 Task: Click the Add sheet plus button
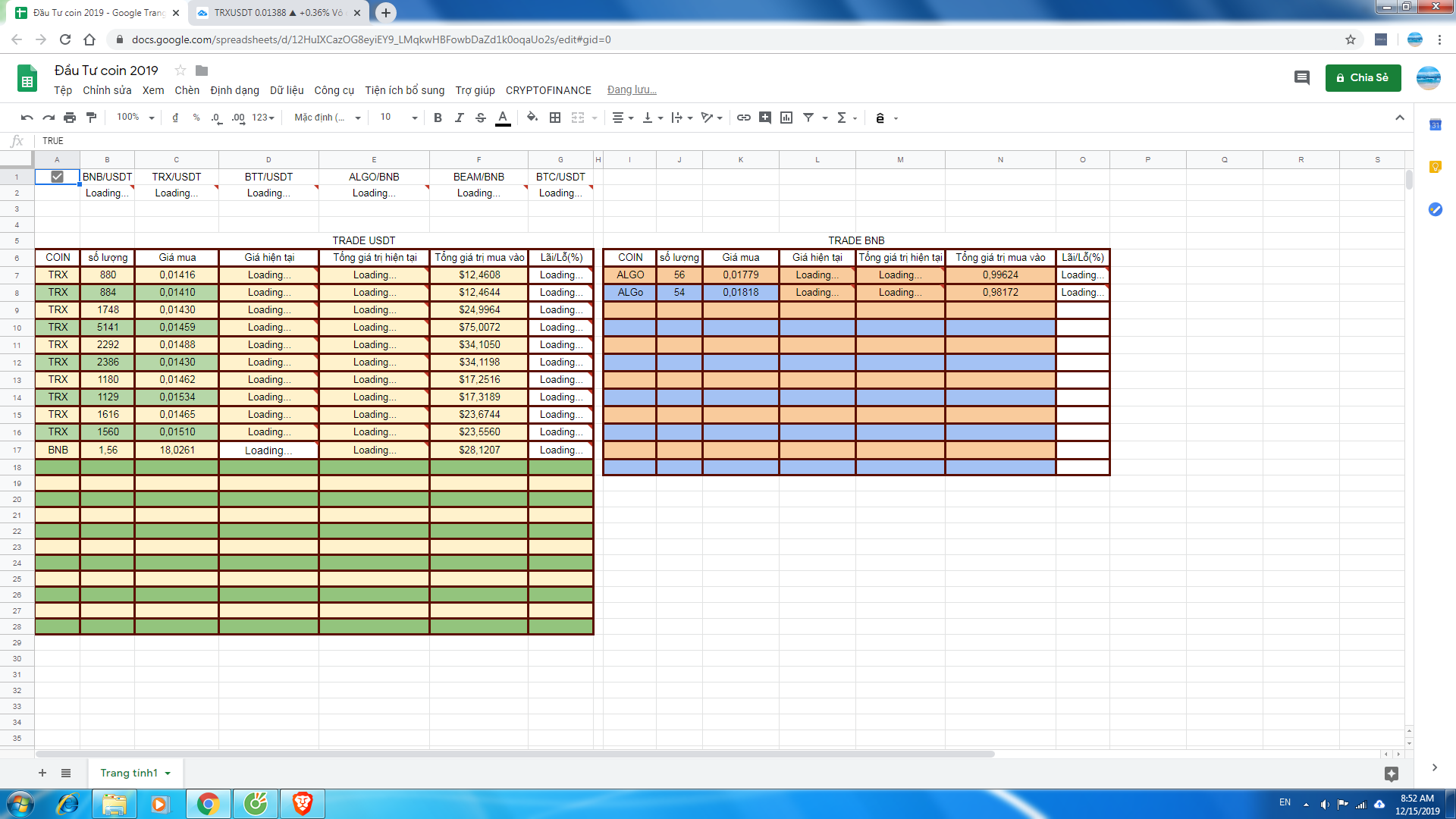point(42,773)
